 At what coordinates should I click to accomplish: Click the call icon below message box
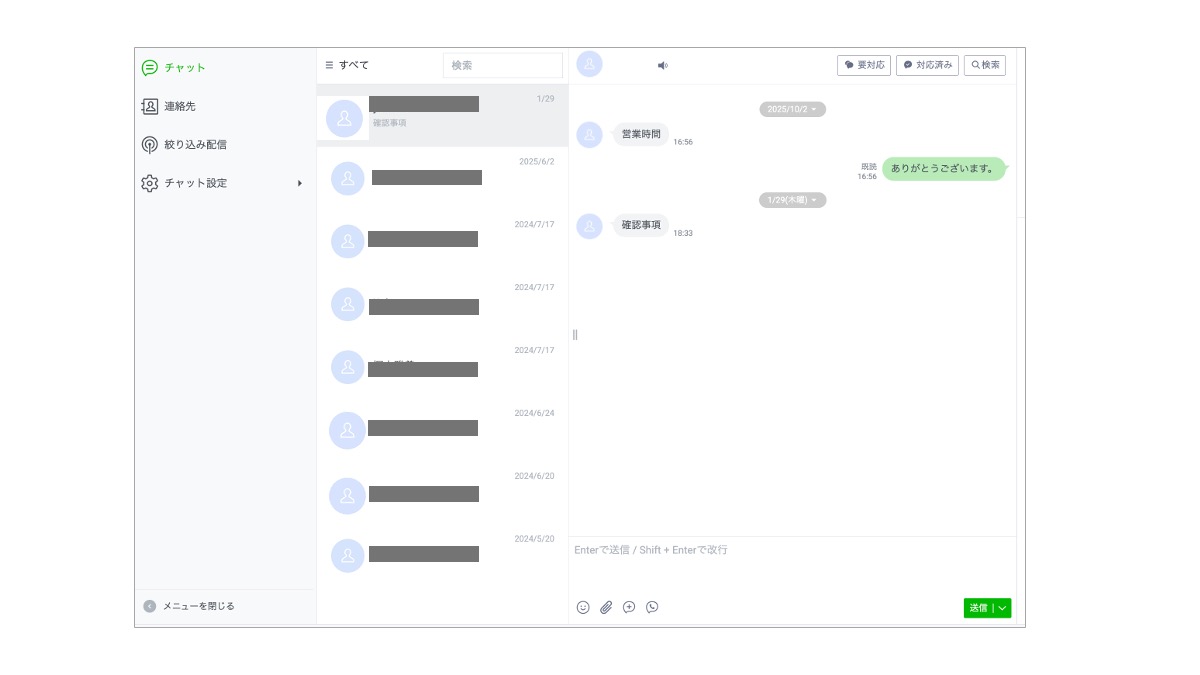[652, 607]
